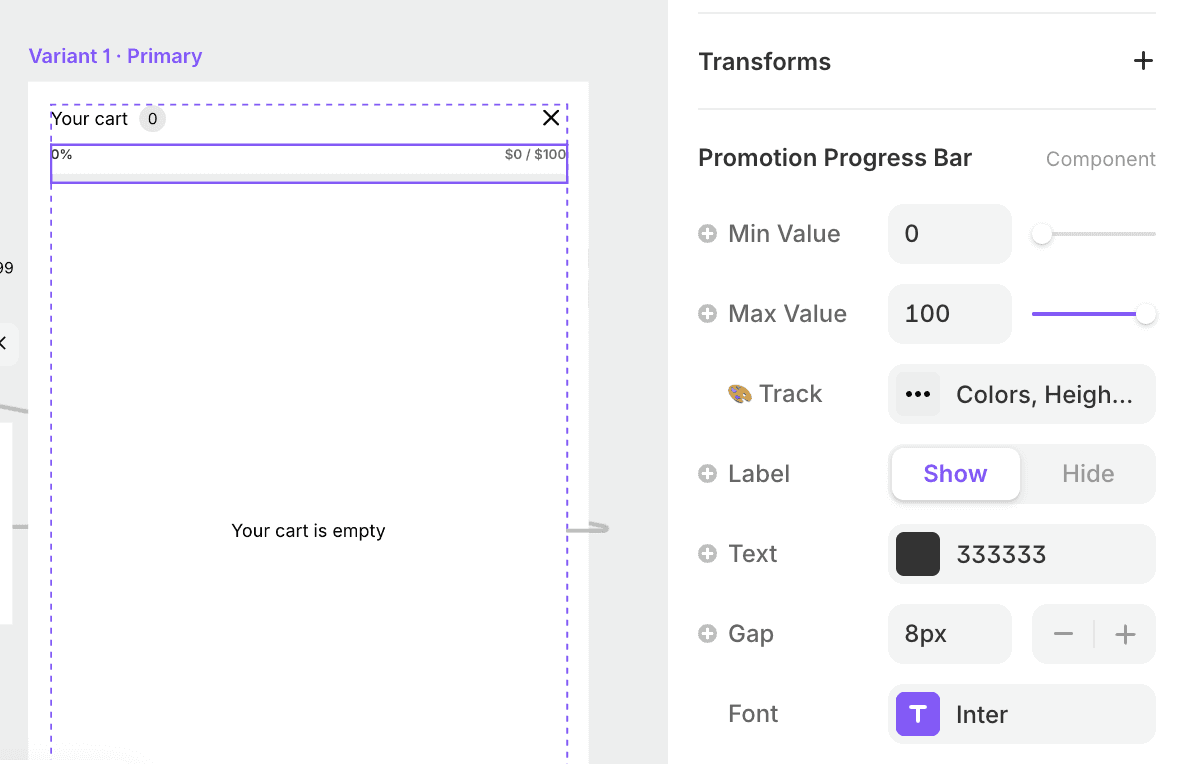The height and width of the screenshot is (764, 1178).
Task: Select Show for Label
Action: 955,474
